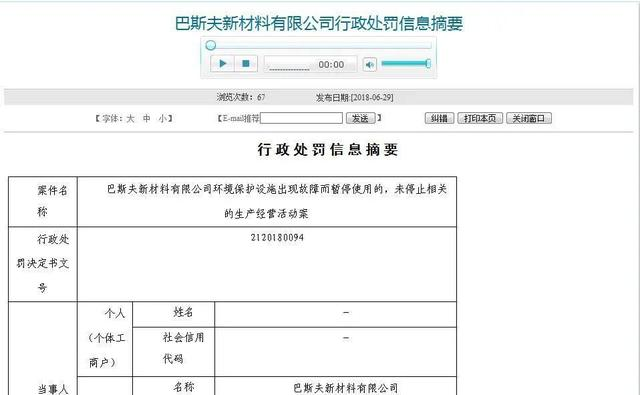This screenshot has width=640, height=395.
Task: Click the 发布日期 [2018-06-29] text
Action: (355, 97)
